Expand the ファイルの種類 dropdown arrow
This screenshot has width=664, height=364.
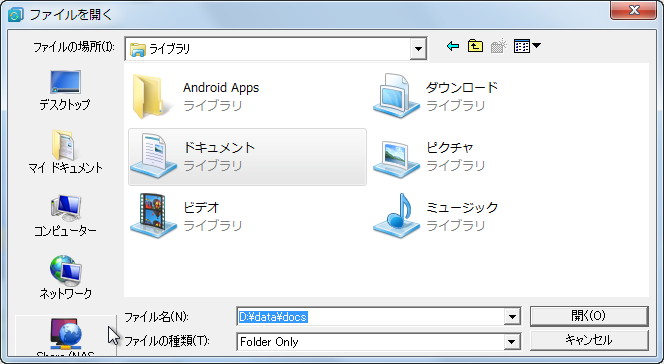[512, 341]
